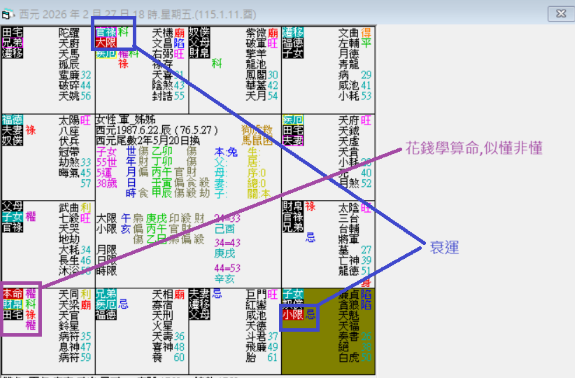Select the 西元1987.6.22.辰 birth date line
Viewport: 575px width, 378px height.
(157, 130)
